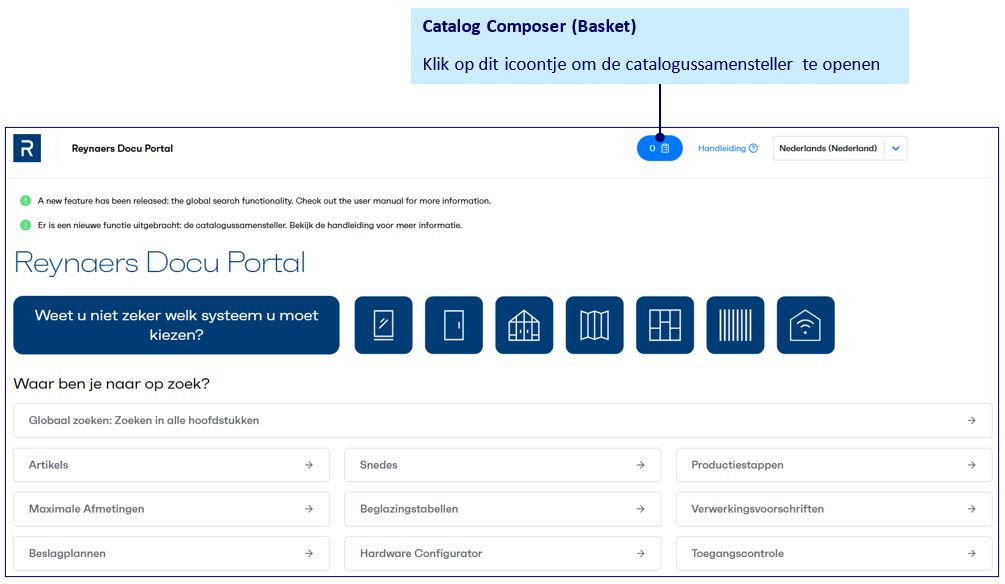1005x584 pixels.
Task: Open the catalog composer basket button
Action: point(659,148)
